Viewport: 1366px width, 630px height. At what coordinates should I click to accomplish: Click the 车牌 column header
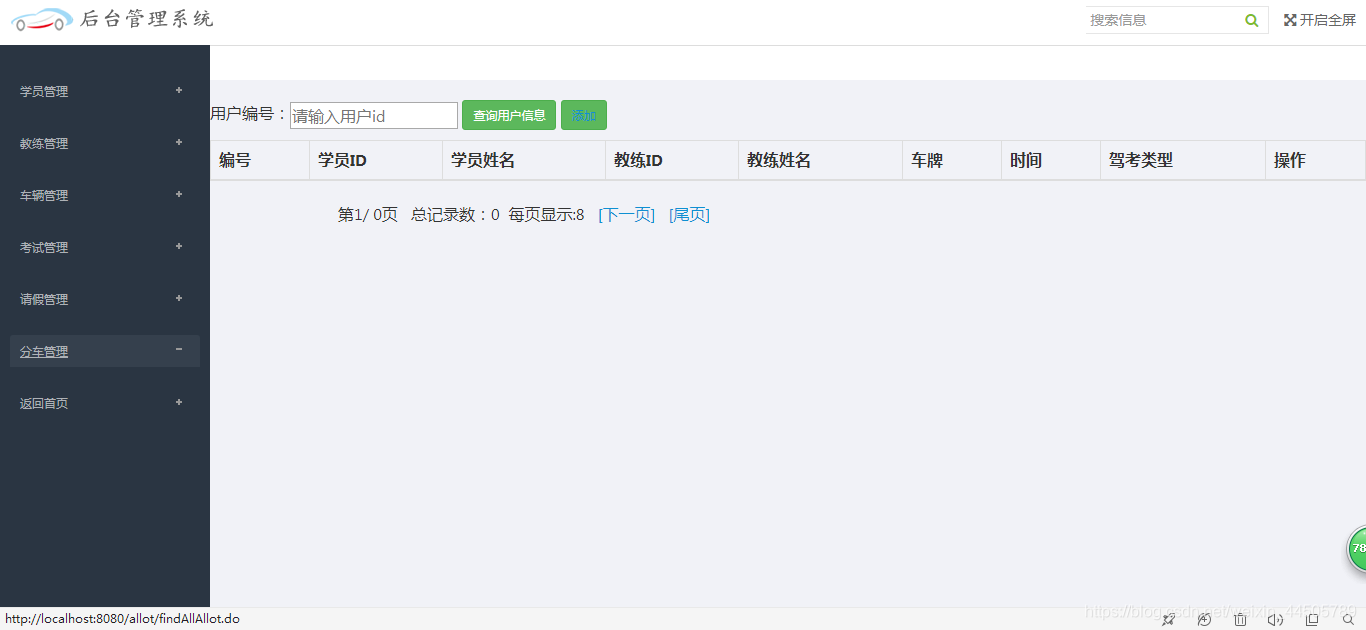click(x=952, y=160)
